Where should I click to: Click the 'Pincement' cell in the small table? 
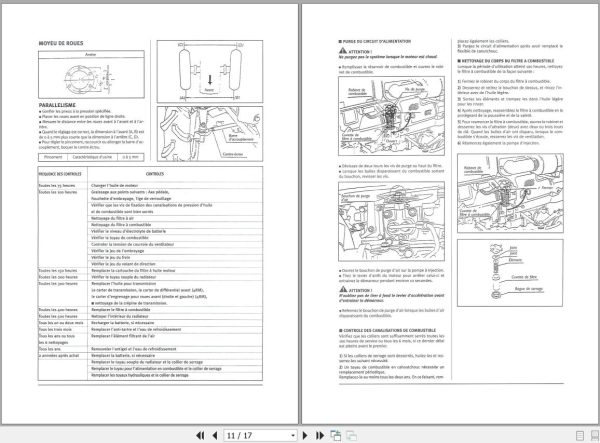[x=53, y=157]
